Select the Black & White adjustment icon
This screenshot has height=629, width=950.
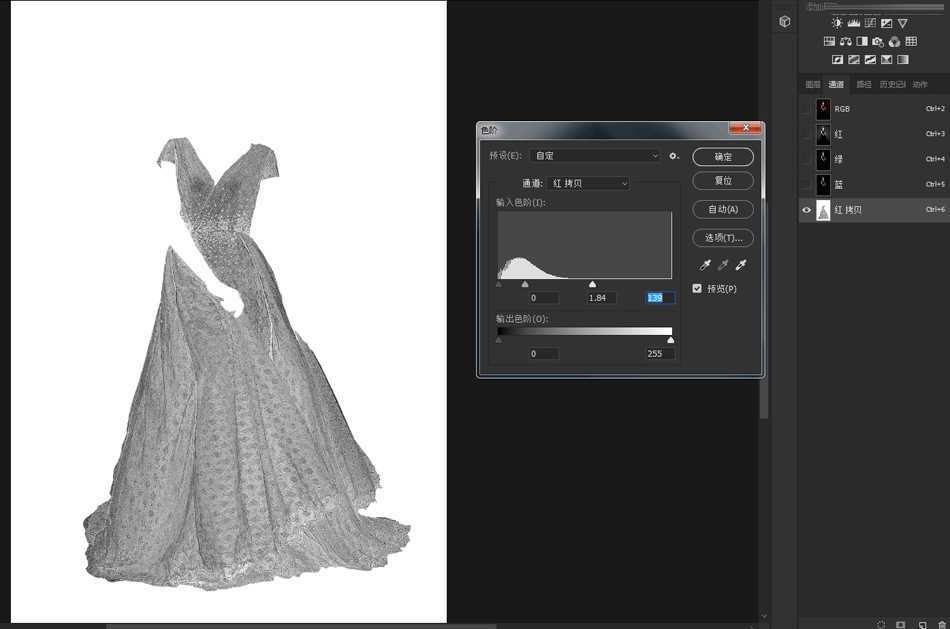(x=861, y=41)
